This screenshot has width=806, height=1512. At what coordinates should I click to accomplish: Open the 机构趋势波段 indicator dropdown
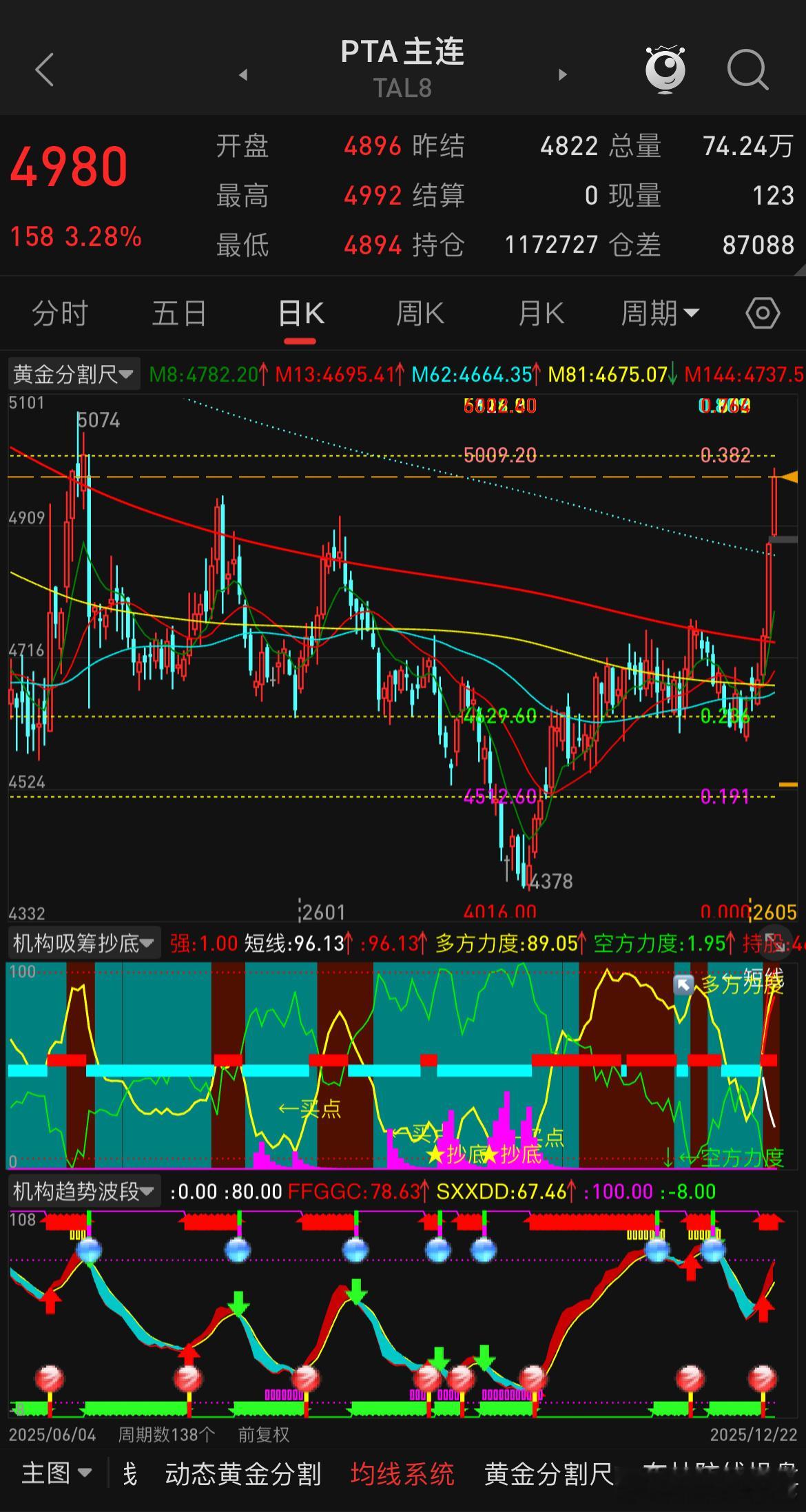pyautogui.click(x=83, y=1191)
